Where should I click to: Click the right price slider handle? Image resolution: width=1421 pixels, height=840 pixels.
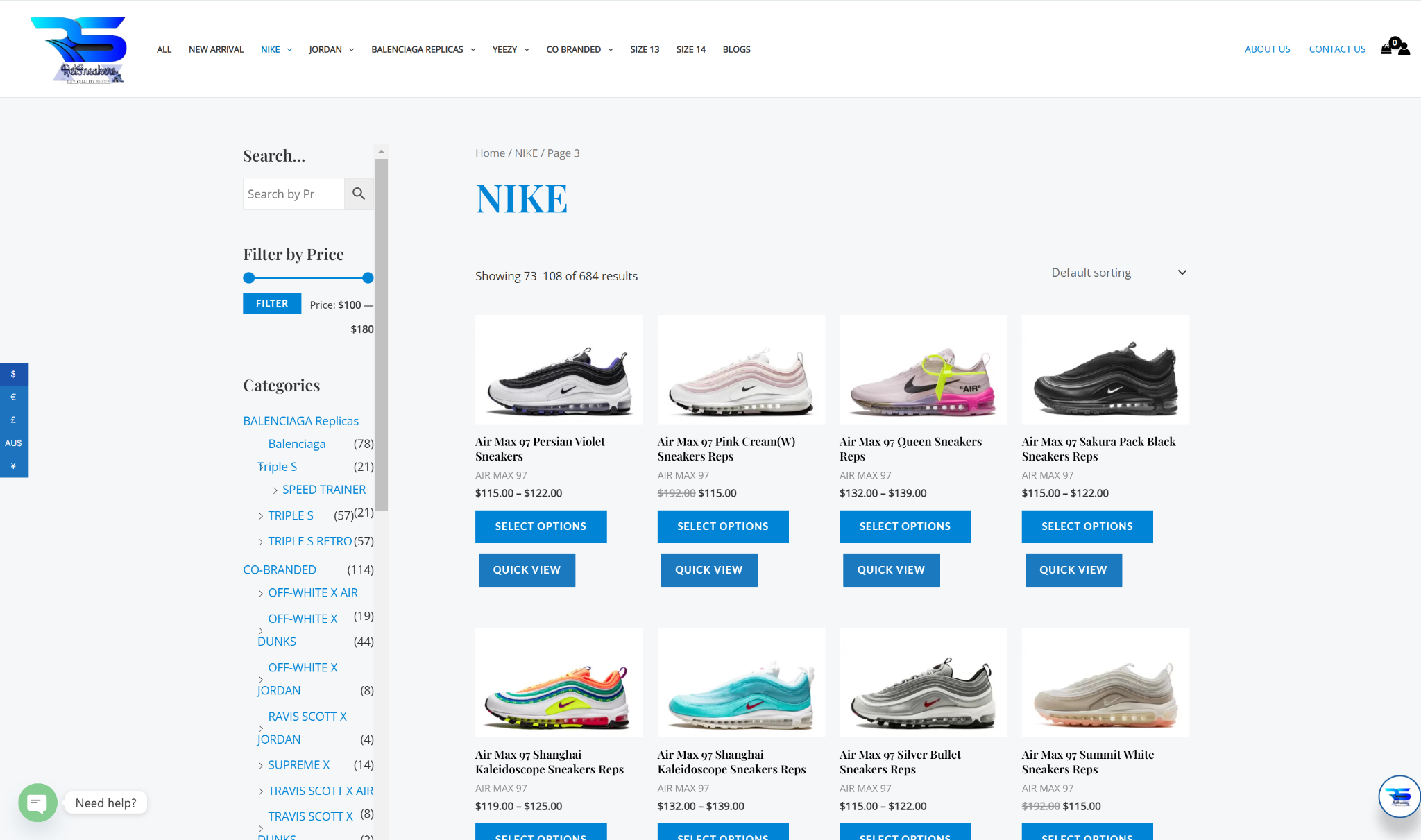tap(368, 278)
